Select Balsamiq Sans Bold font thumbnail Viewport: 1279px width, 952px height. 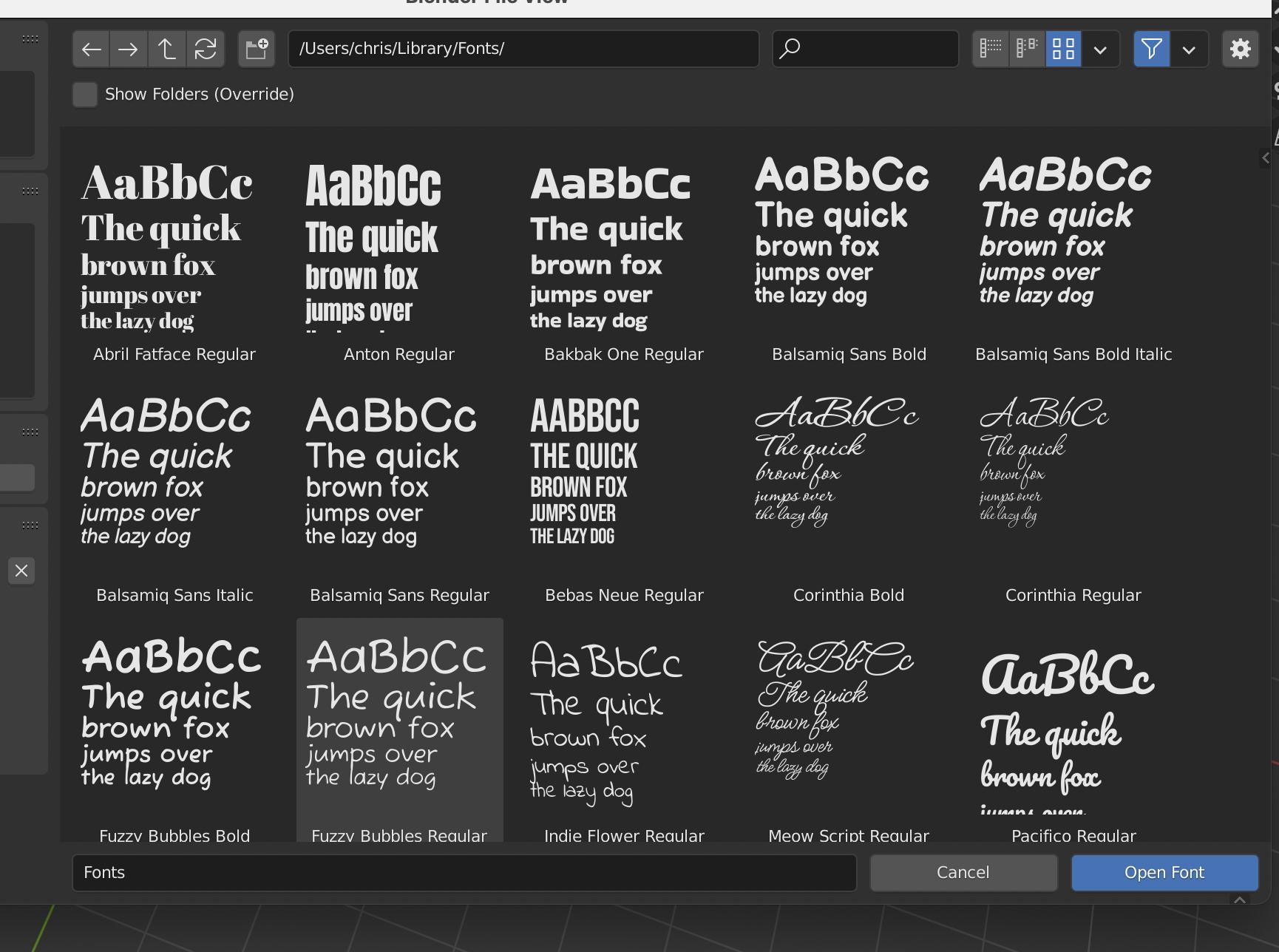(x=849, y=255)
